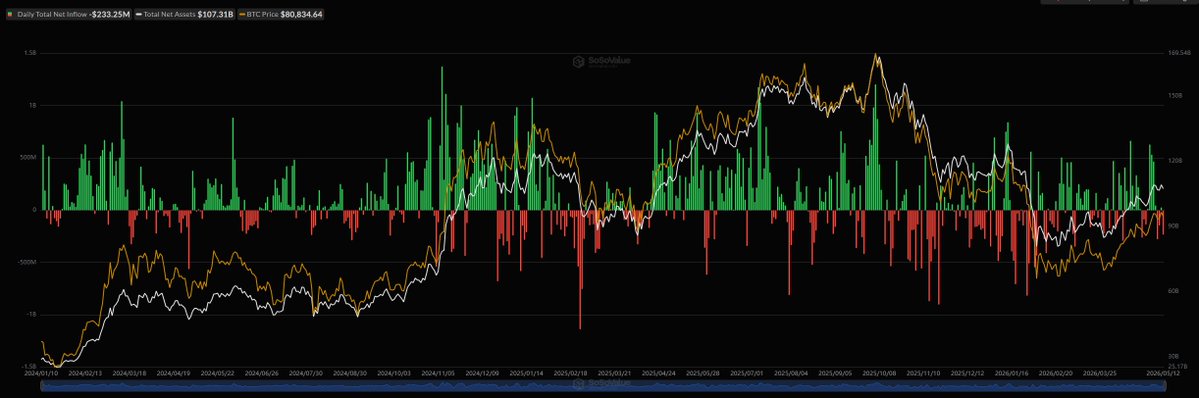The width and height of the screenshot is (1199, 398).
Task: Click the -$233.25M net inflow value
Action: [110, 15]
